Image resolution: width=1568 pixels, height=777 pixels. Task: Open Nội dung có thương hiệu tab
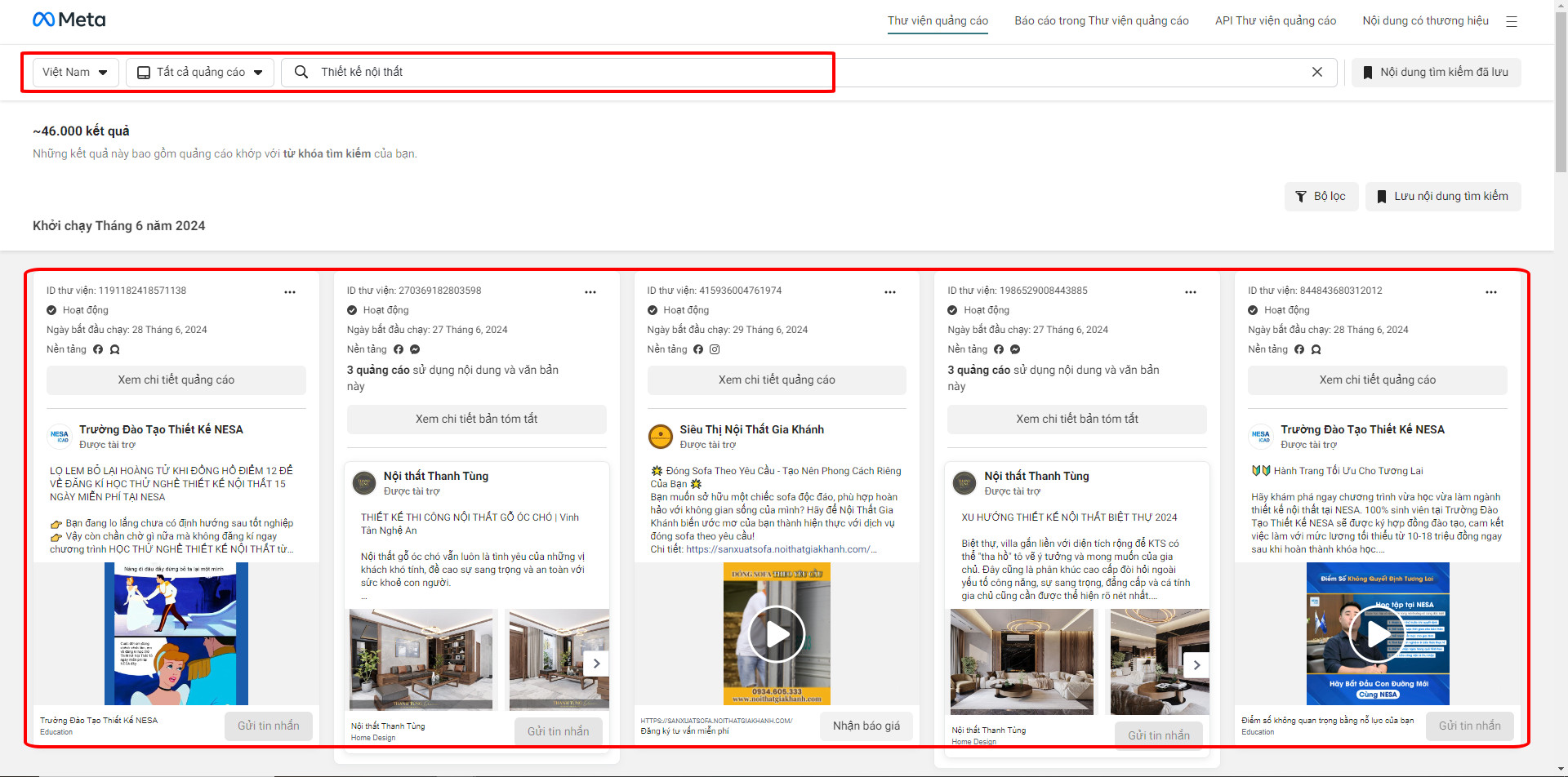click(x=1425, y=20)
